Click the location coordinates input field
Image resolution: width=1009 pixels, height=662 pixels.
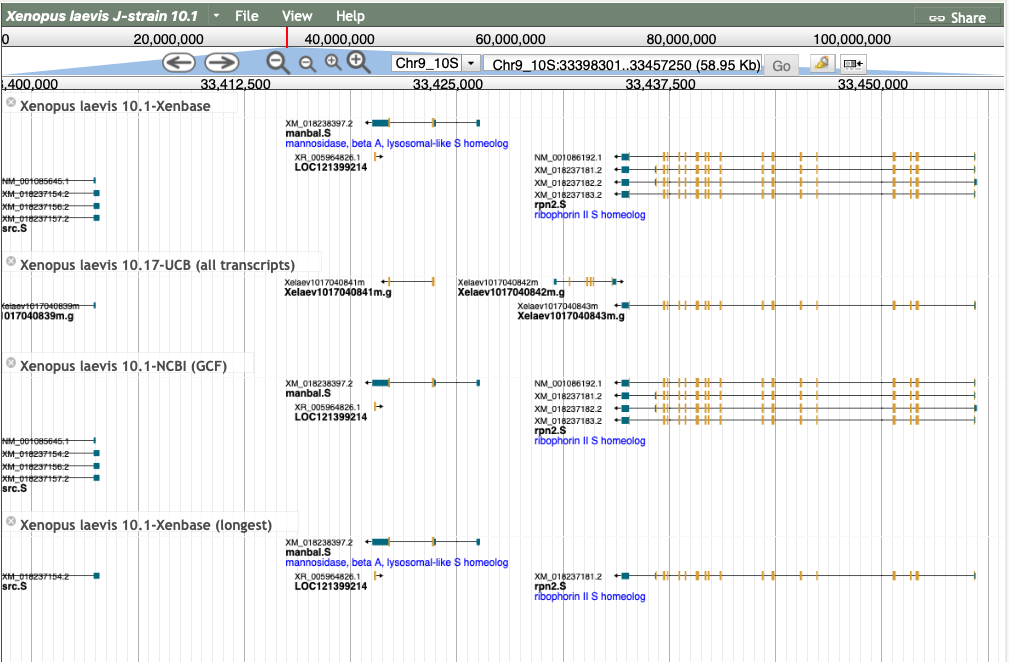pos(622,64)
